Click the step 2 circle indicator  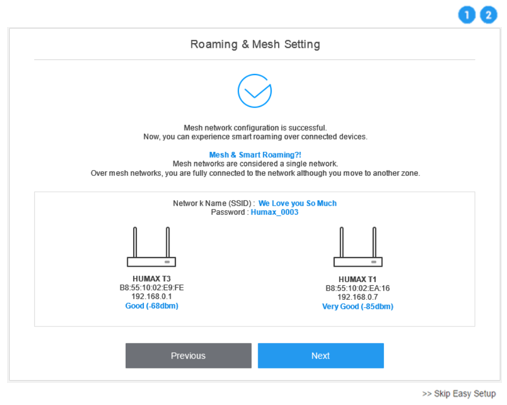pos(488,15)
